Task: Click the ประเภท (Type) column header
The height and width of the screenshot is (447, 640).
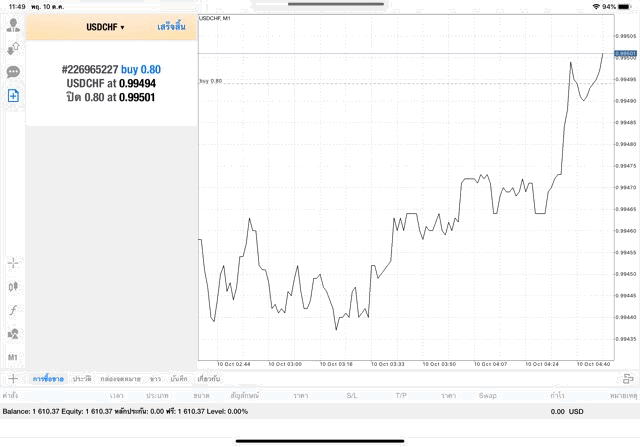Action: (157, 396)
